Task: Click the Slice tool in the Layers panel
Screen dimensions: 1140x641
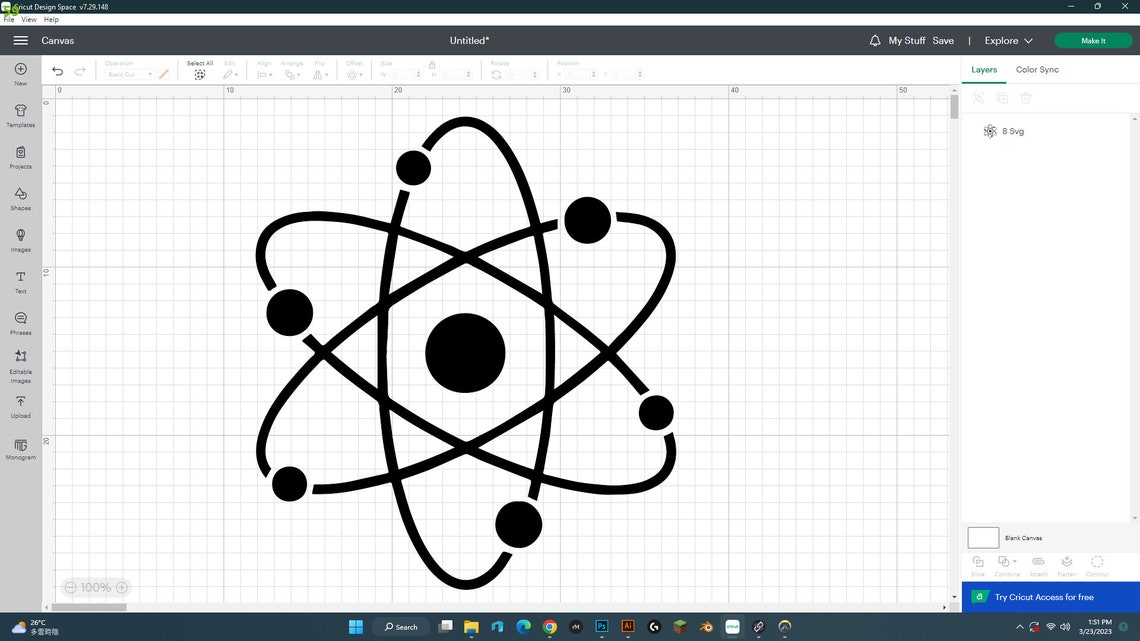Action: pyautogui.click(x=978, y=563)
